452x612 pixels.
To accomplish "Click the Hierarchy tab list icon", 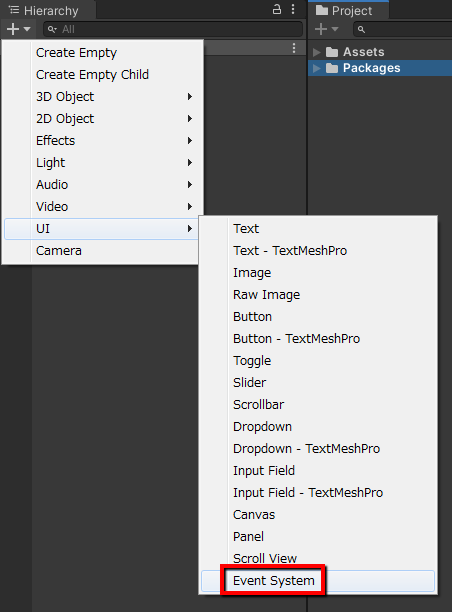I will point(14,10).
